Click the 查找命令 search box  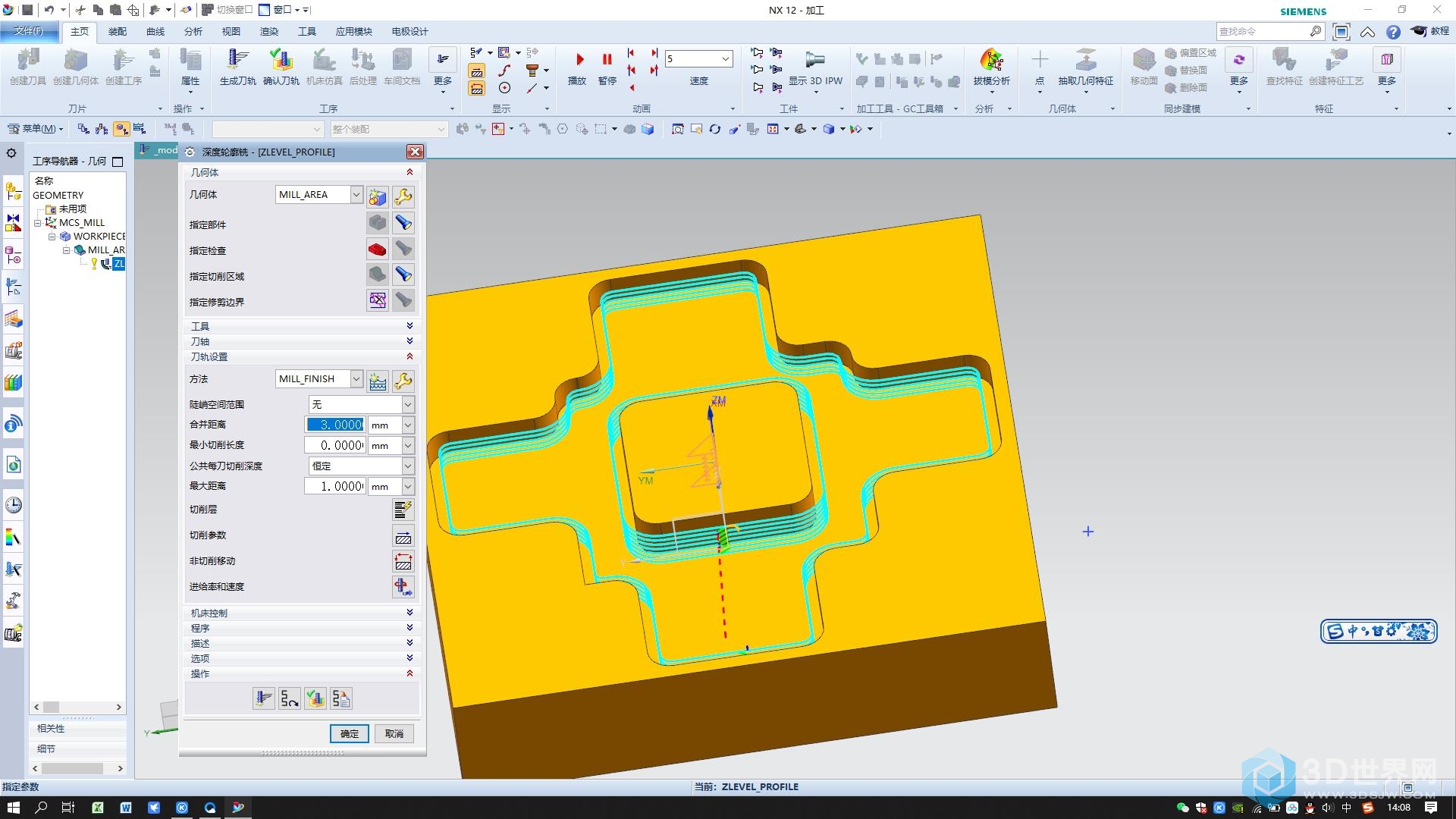tap(1262, 31)
